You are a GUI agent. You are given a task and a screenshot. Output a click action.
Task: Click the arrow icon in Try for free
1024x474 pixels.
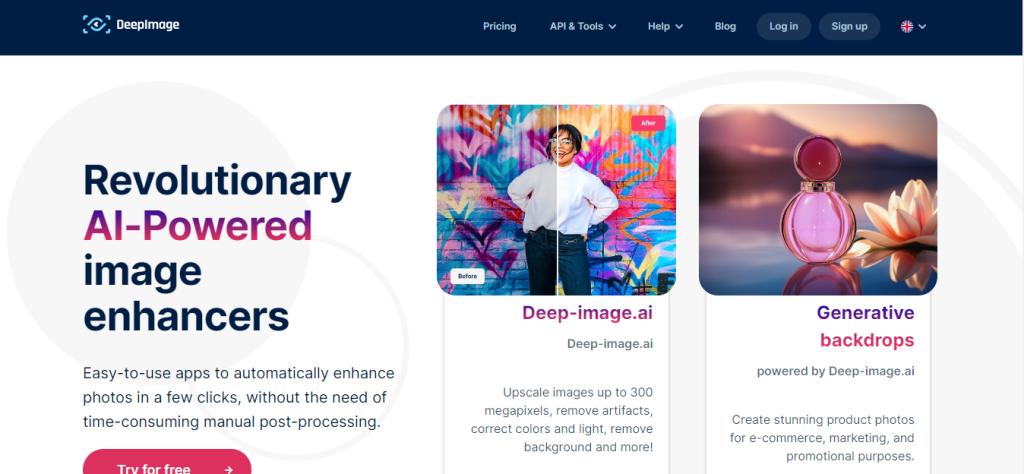coord(228,469)
